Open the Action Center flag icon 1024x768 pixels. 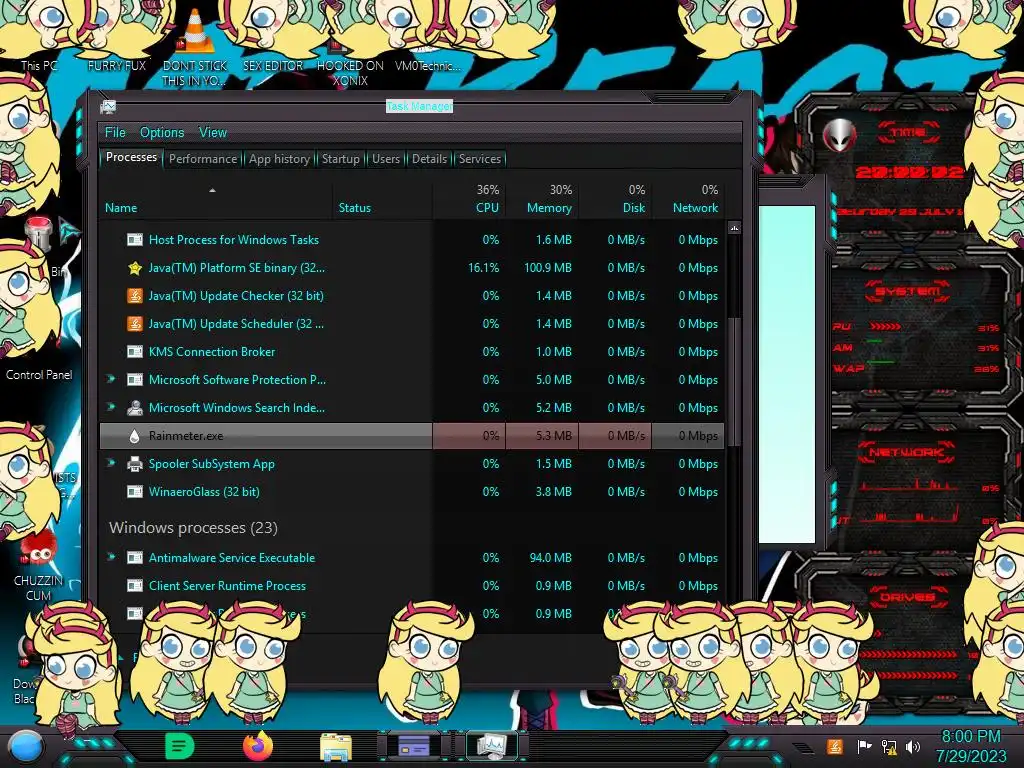pyautogui.click(x=863, y=746)
